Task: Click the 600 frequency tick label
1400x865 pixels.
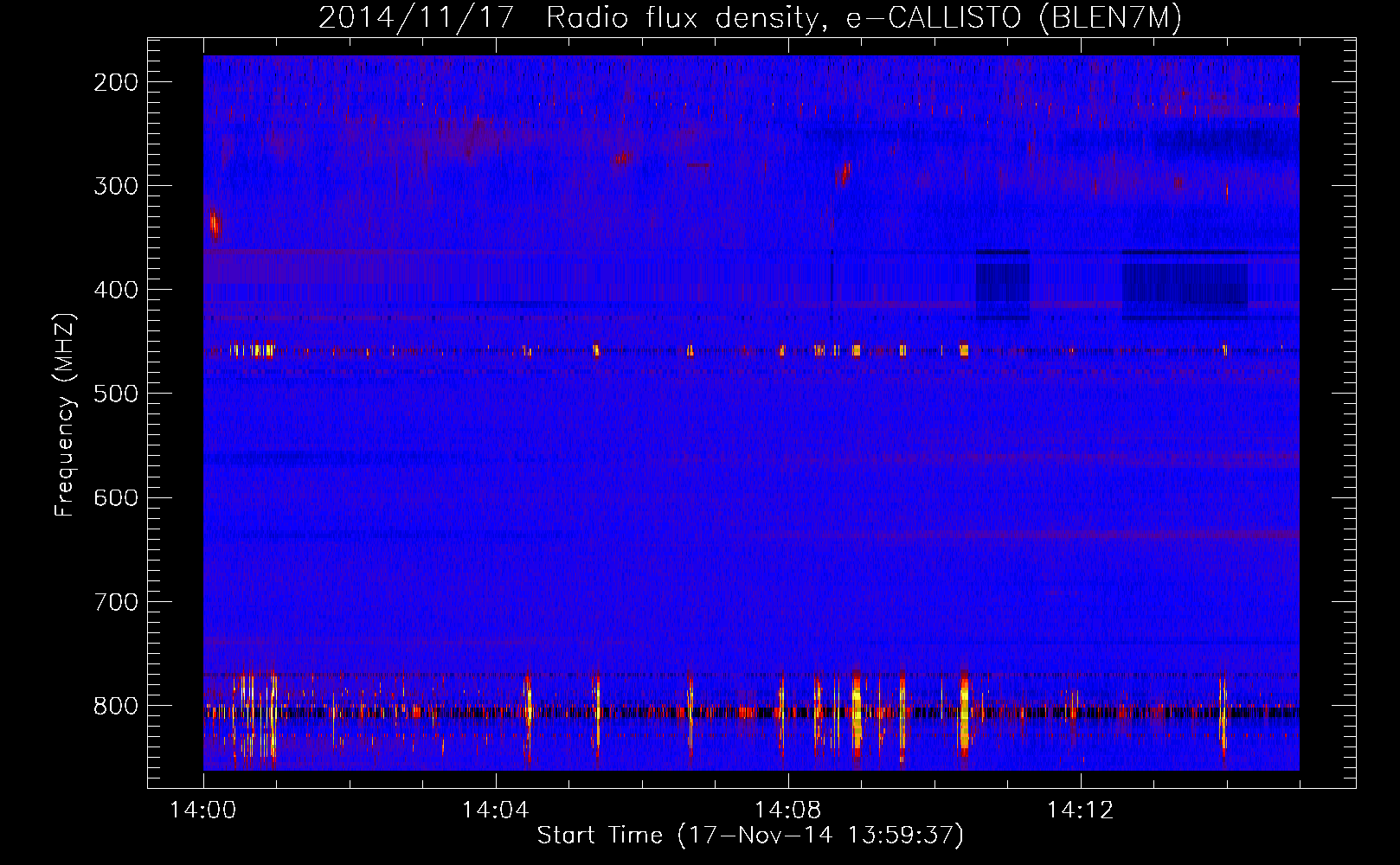Action: [115, 497]
